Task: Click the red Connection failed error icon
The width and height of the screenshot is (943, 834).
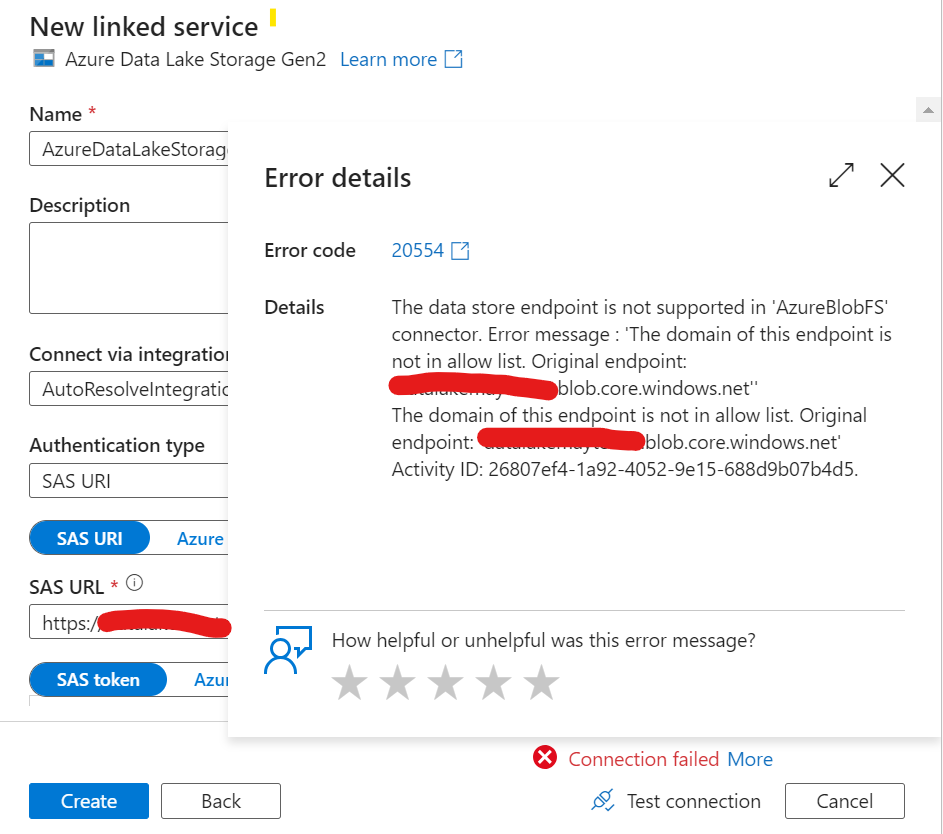Action: (x=545, y=758)
